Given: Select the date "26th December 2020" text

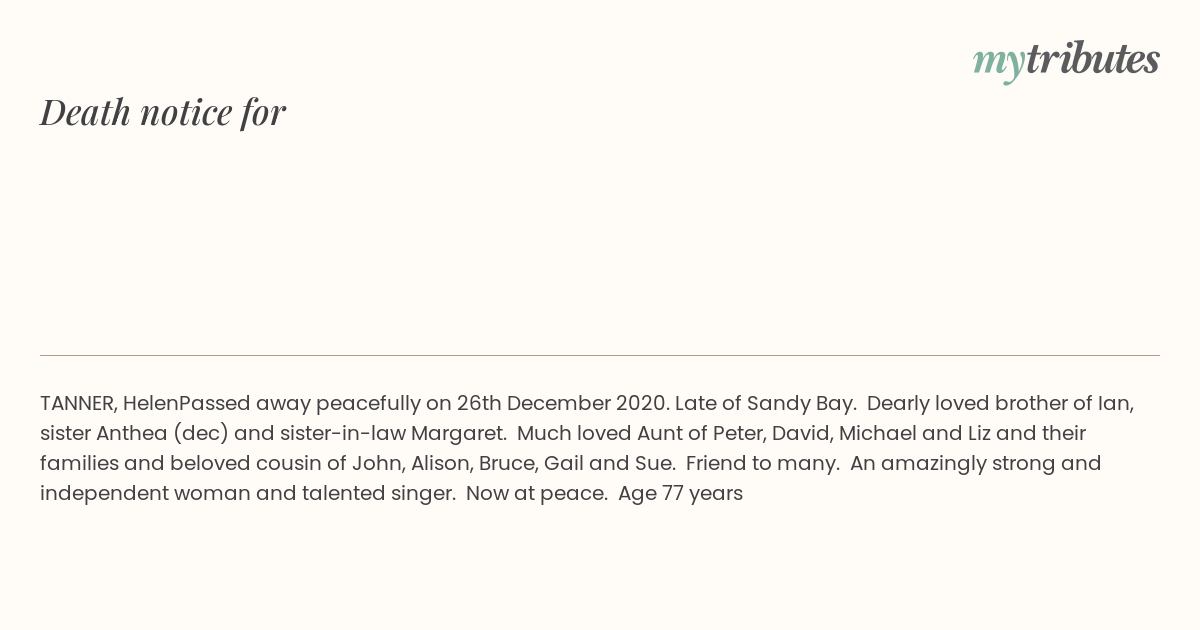Looking at the screenshot, I should pos(561,404).
